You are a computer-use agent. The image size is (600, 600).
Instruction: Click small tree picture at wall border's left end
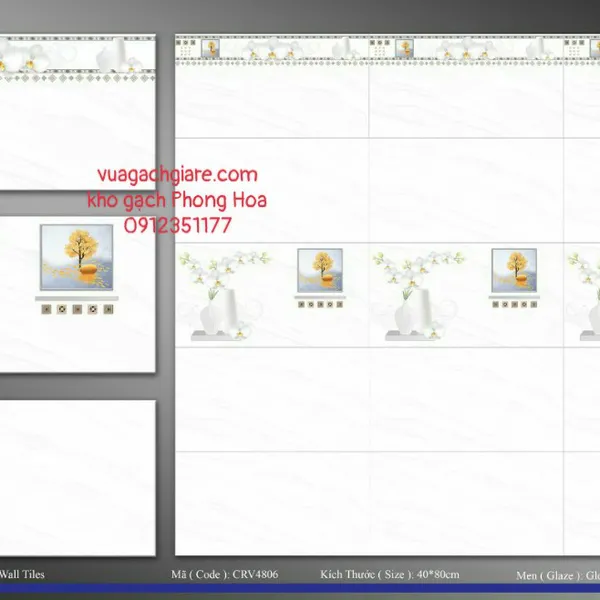pyautogui.click(x=210, y=48)
